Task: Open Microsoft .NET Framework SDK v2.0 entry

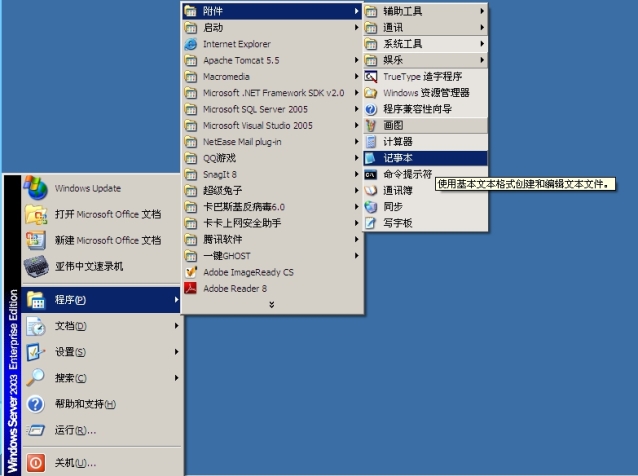Action: point(272,93)
